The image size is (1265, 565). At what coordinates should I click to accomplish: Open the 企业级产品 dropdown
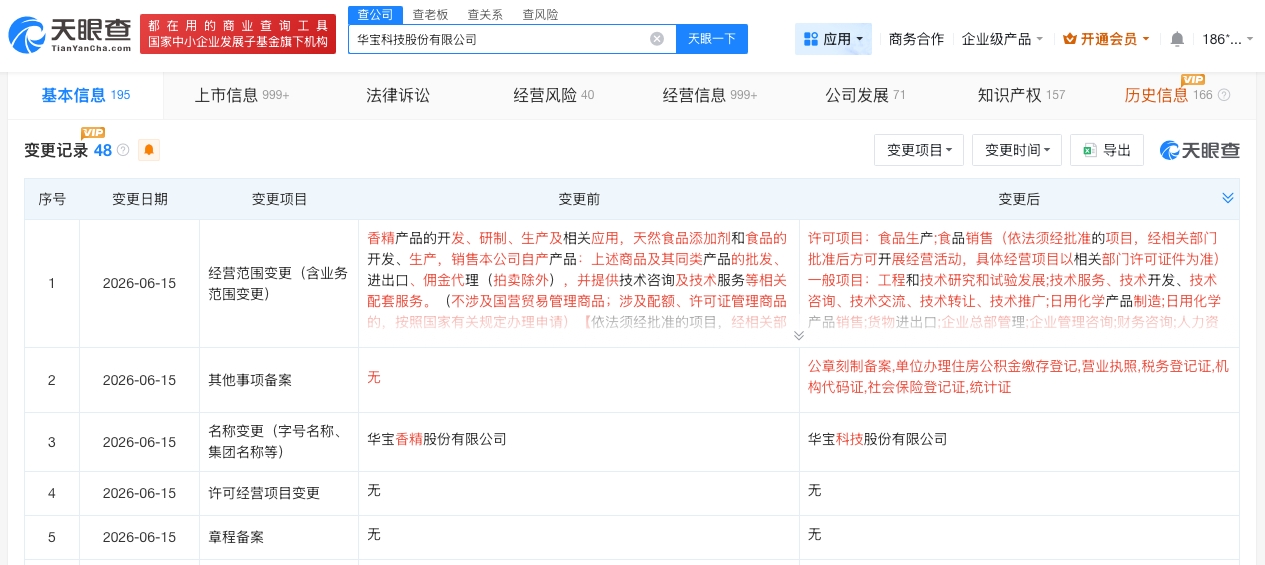point(1002,39)
